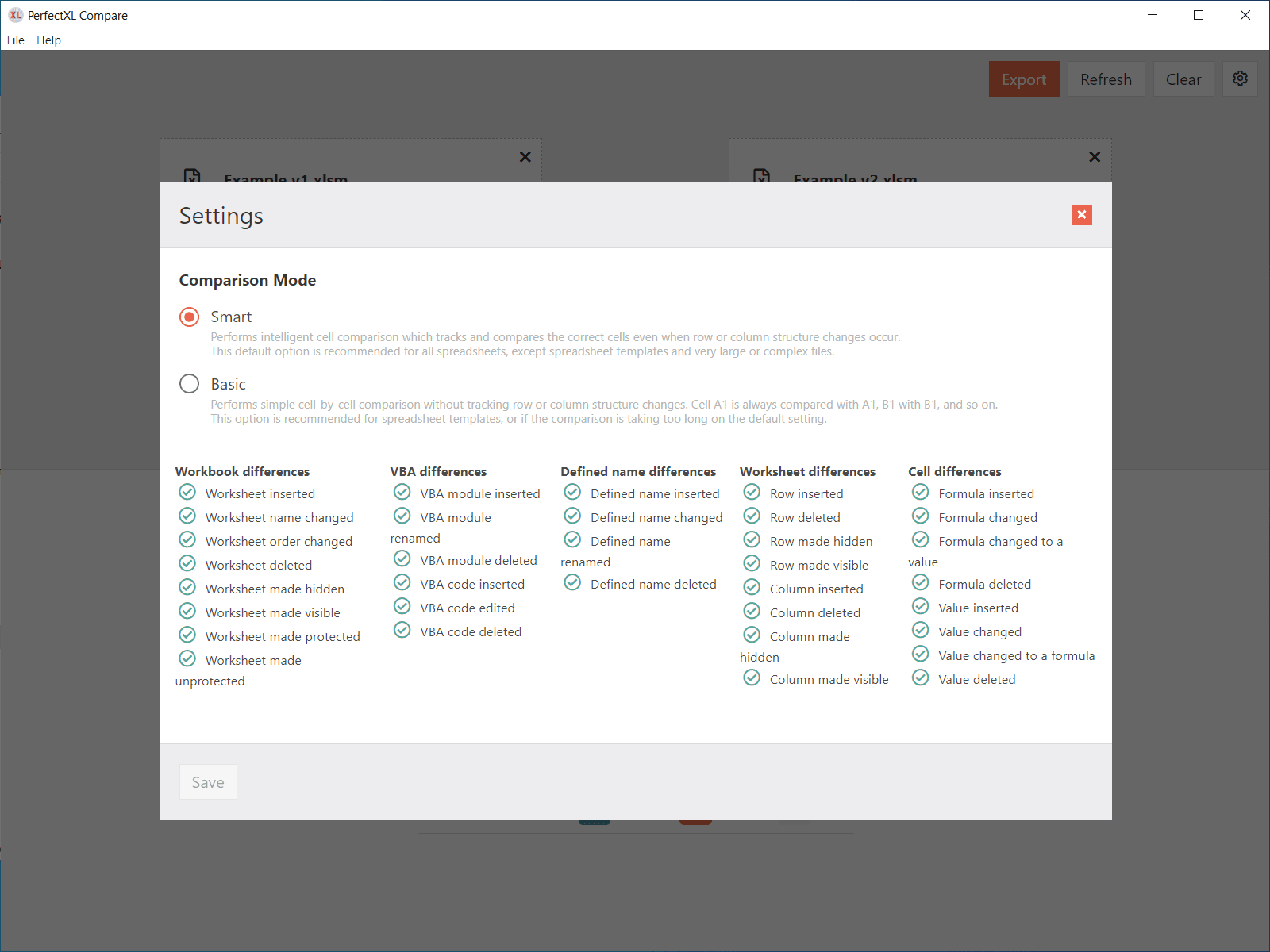Select the Basic comparison mode
Image resolution: width=1270 pixels, height=952 pixels.
point(189,384)
